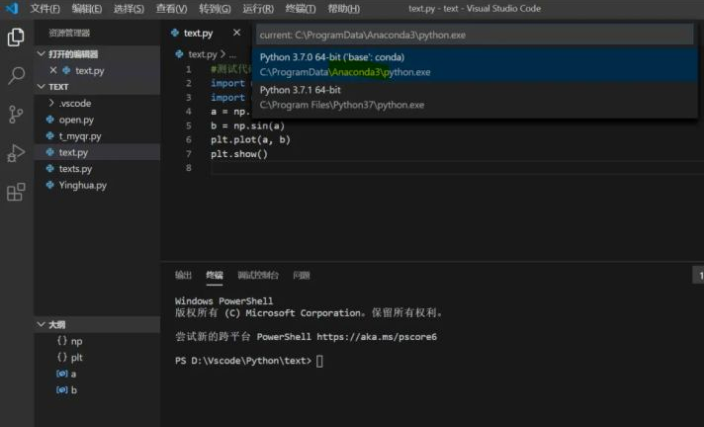
Task: Open the Extensions view
Action: click(16, 192)
